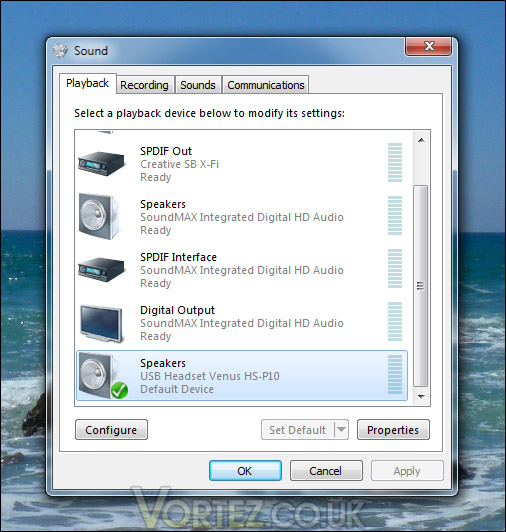Confirm with the OK button
506x532 pixels.
click(245, 471)
